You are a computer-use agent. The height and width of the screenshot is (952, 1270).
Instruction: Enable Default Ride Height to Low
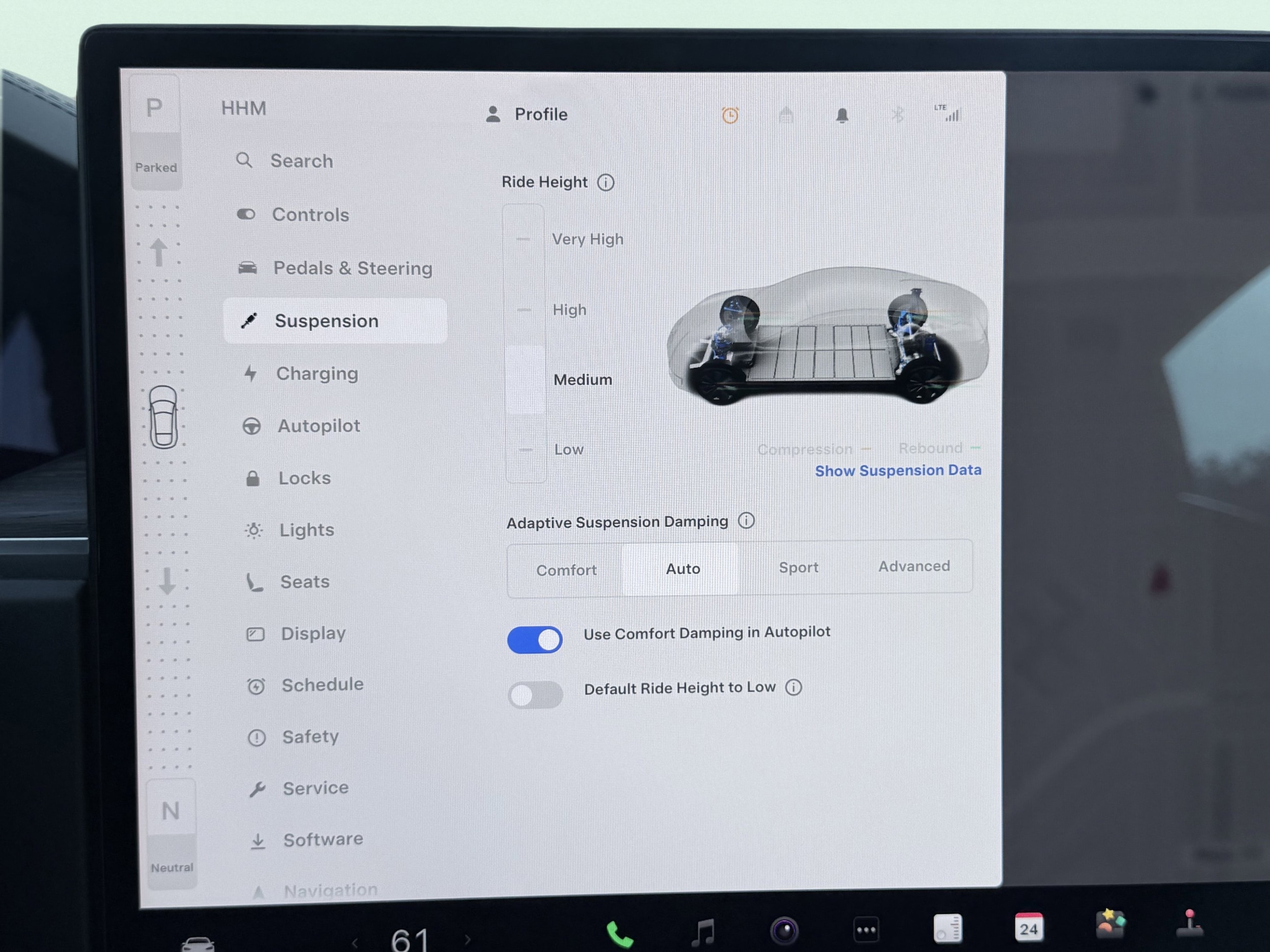click(x=535, y=695)
